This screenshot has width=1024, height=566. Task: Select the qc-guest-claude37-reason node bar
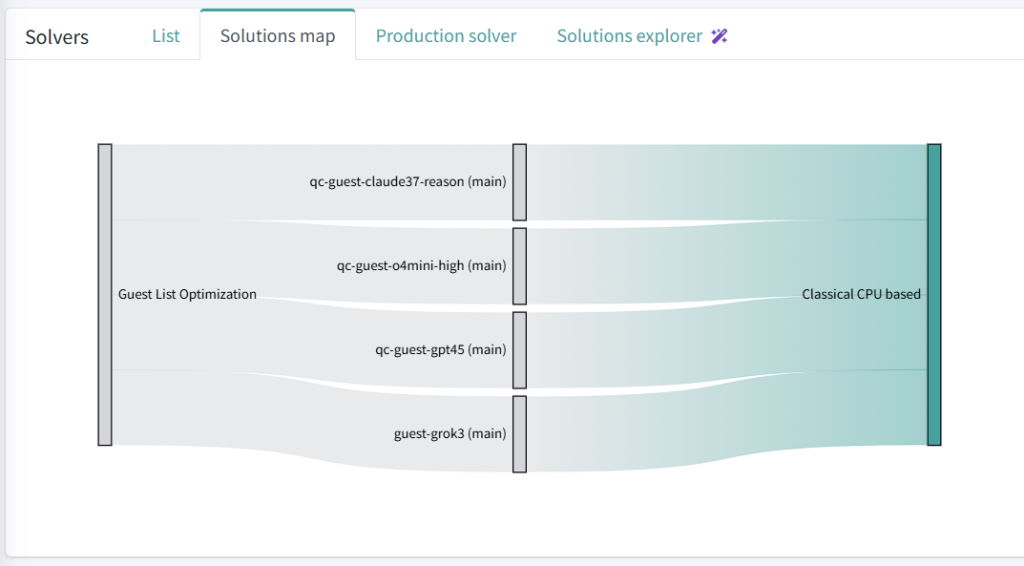[x=519, y=182]
